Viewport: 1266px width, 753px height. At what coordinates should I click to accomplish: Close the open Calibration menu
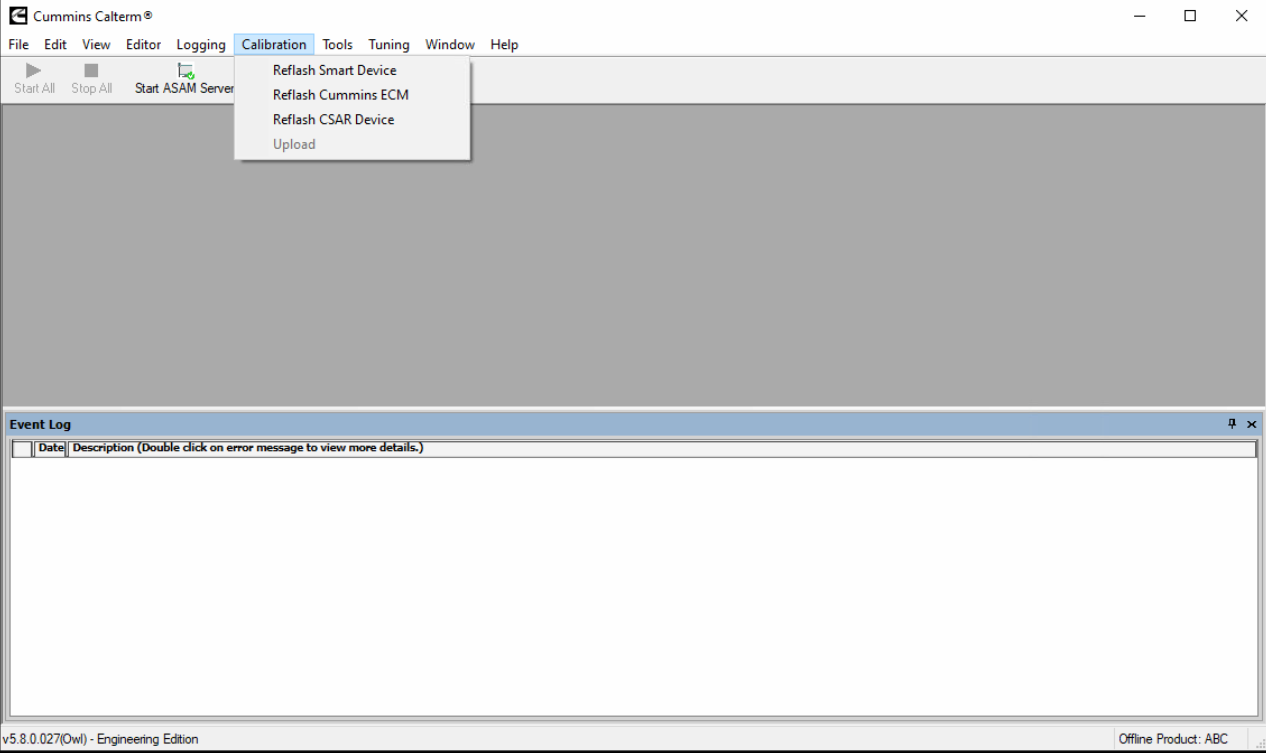point(274,45)
